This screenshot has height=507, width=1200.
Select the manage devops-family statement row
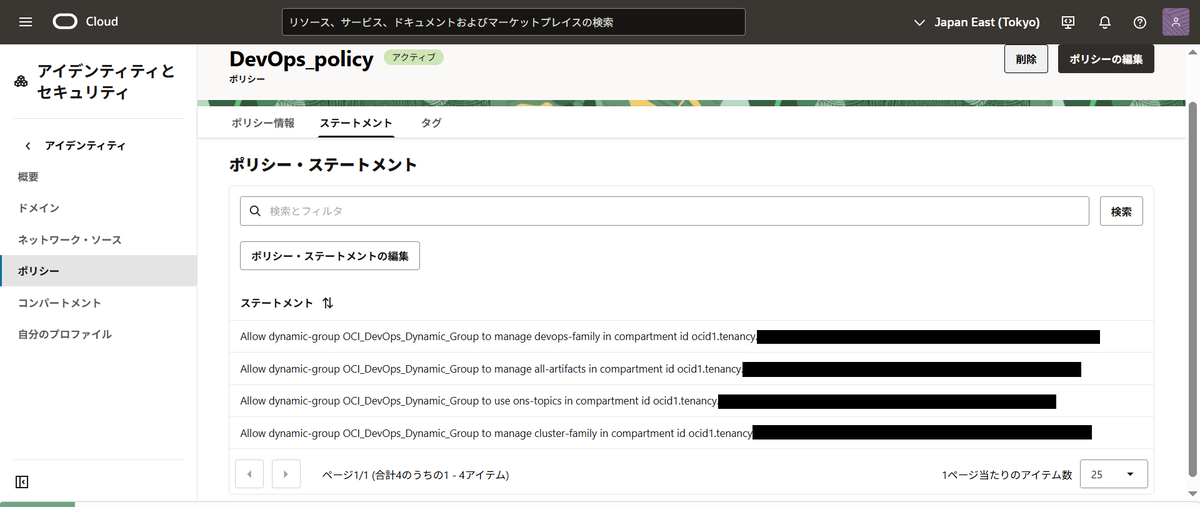point(691,337)
